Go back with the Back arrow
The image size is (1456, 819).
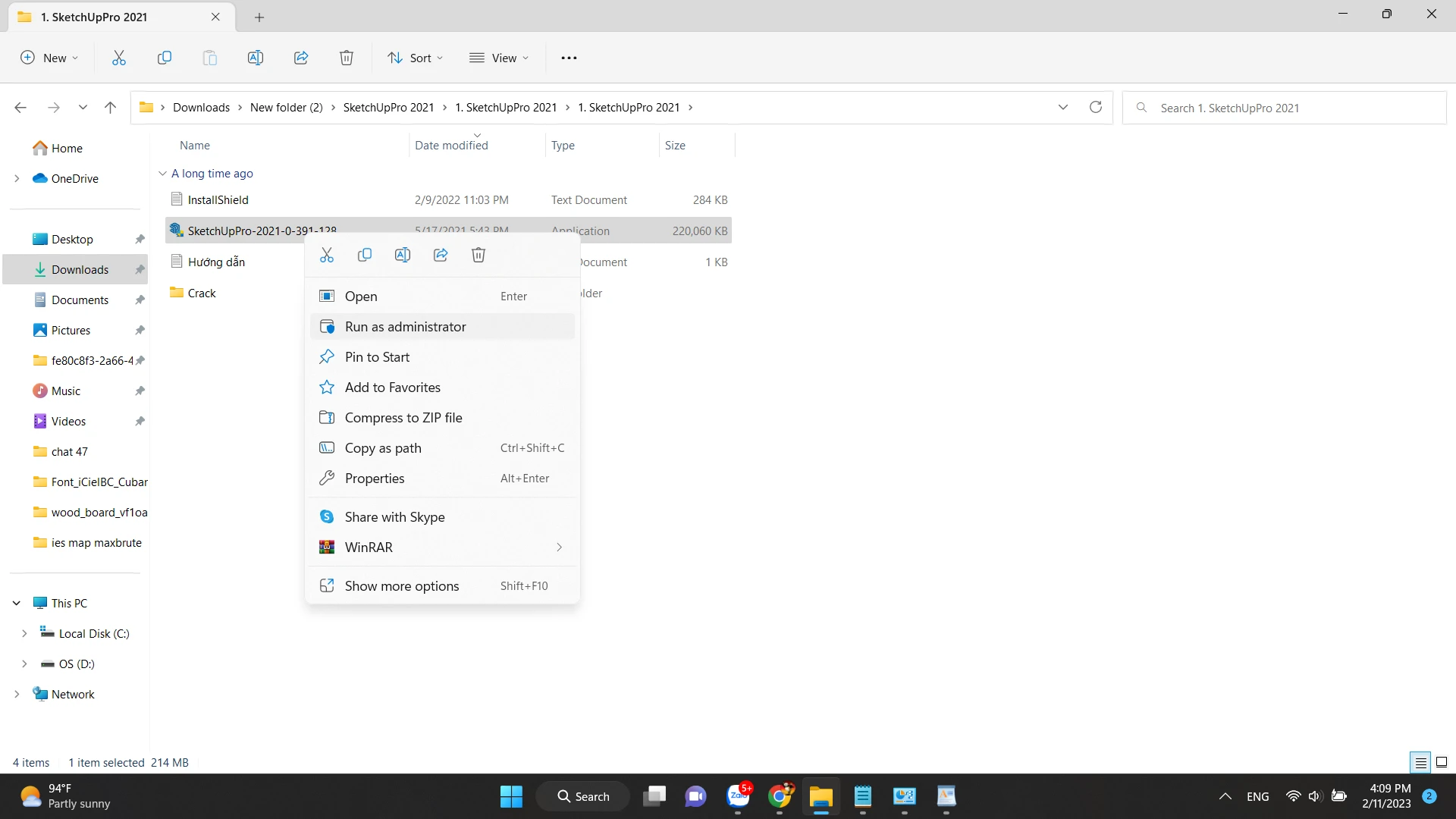pyautogui.click(x=20, y=108)
